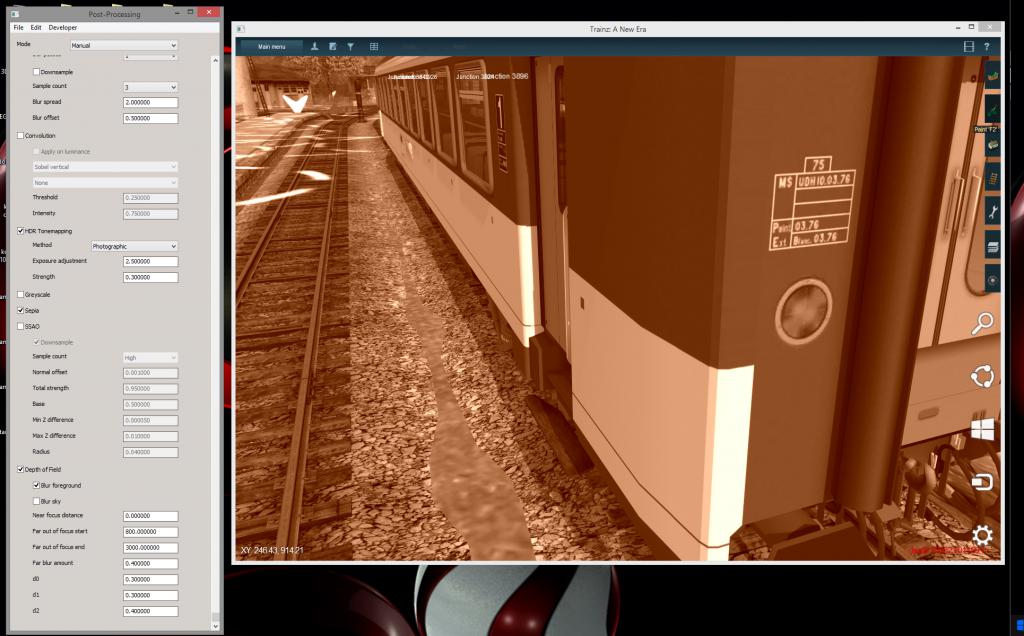This screenshot has height=636, width=1024.
Task: Click the Blur spread value field
Action: point(150,103)
